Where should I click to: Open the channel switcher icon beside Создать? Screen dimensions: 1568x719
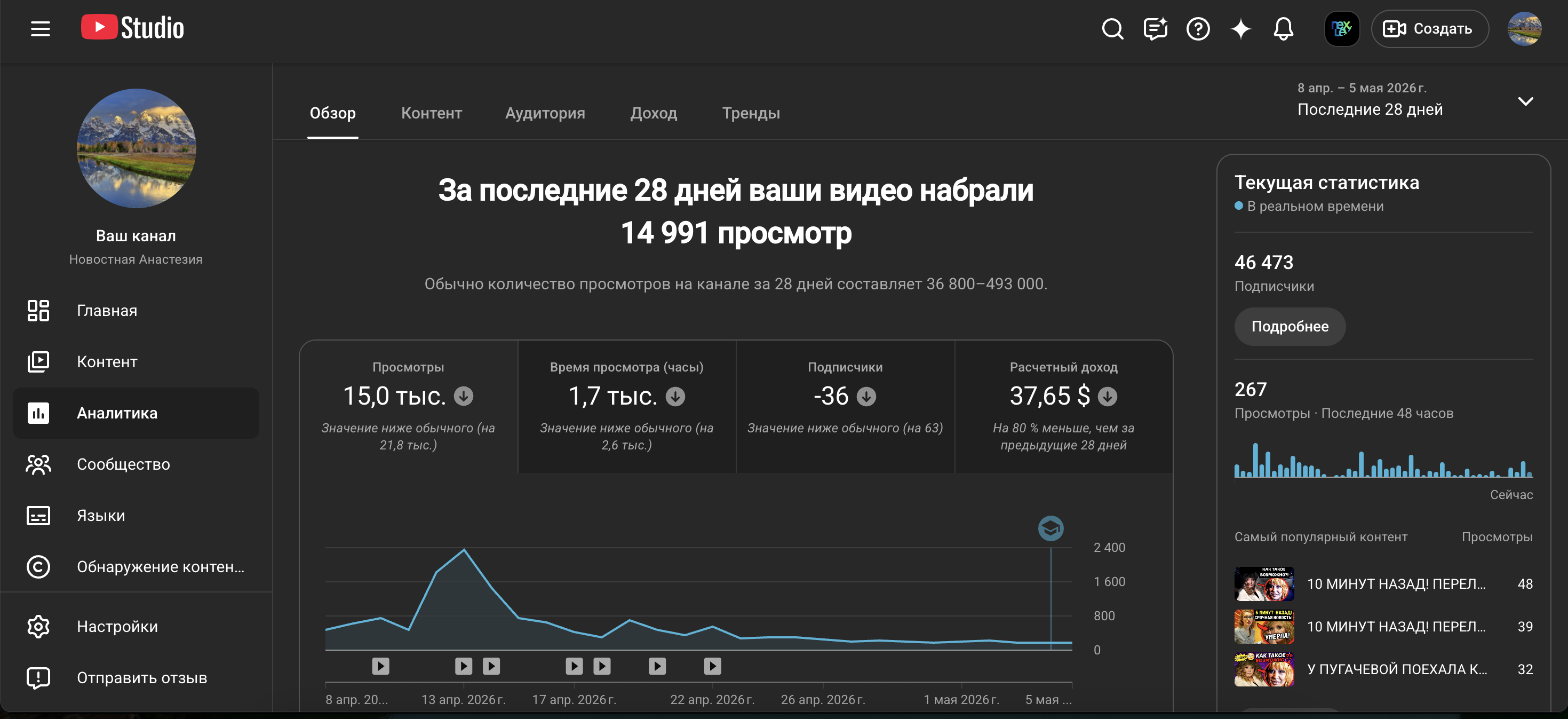(1342, 29)
